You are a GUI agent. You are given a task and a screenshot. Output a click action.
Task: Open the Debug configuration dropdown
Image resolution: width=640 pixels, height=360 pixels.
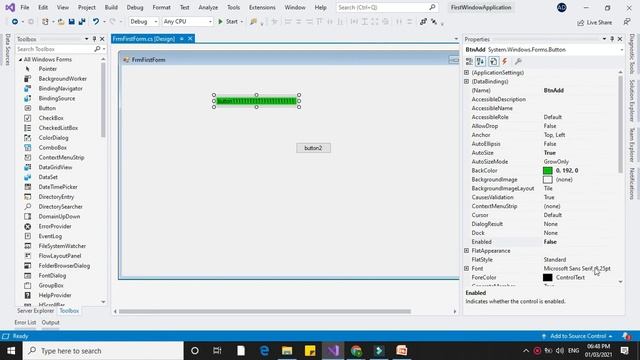(x=143, y=22)
